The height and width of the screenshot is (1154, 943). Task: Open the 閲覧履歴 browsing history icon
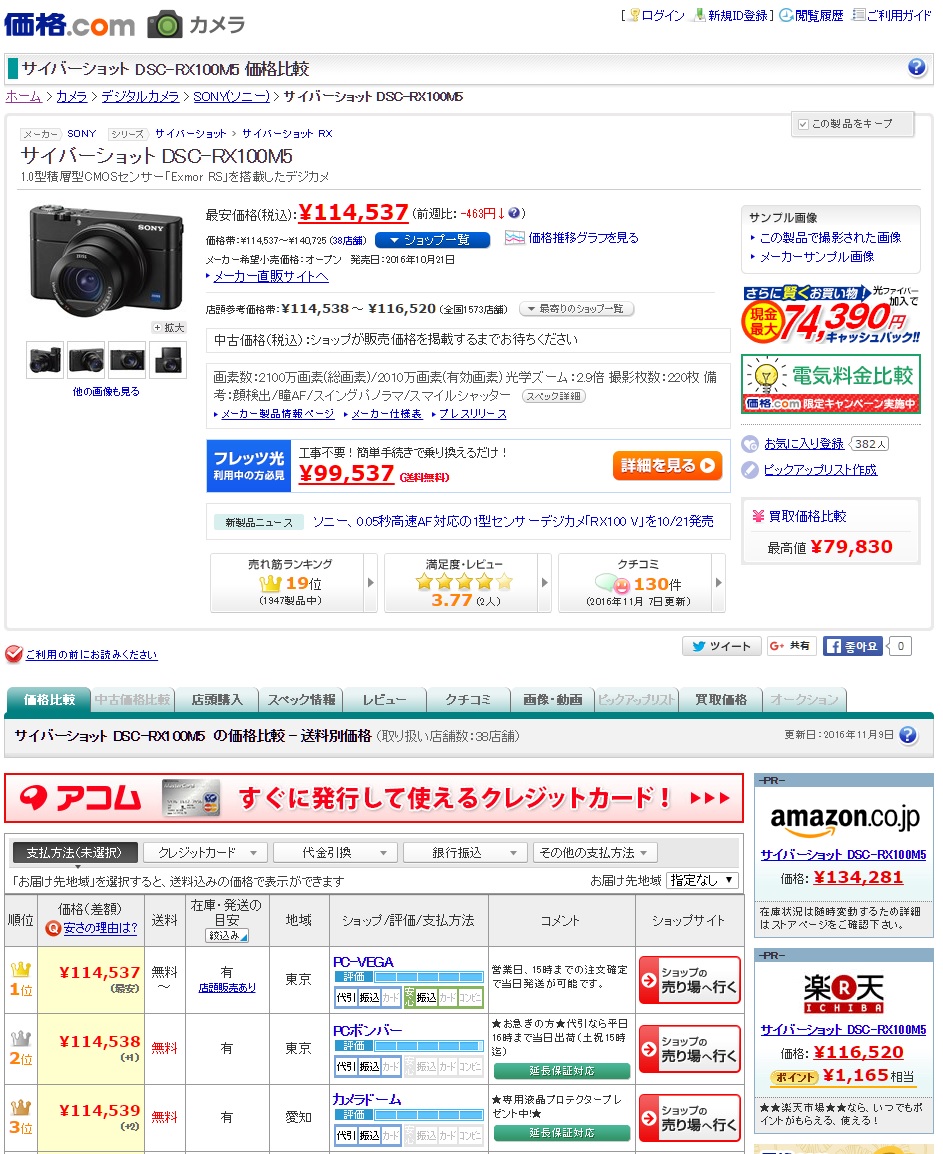click(x=787, y=15)
